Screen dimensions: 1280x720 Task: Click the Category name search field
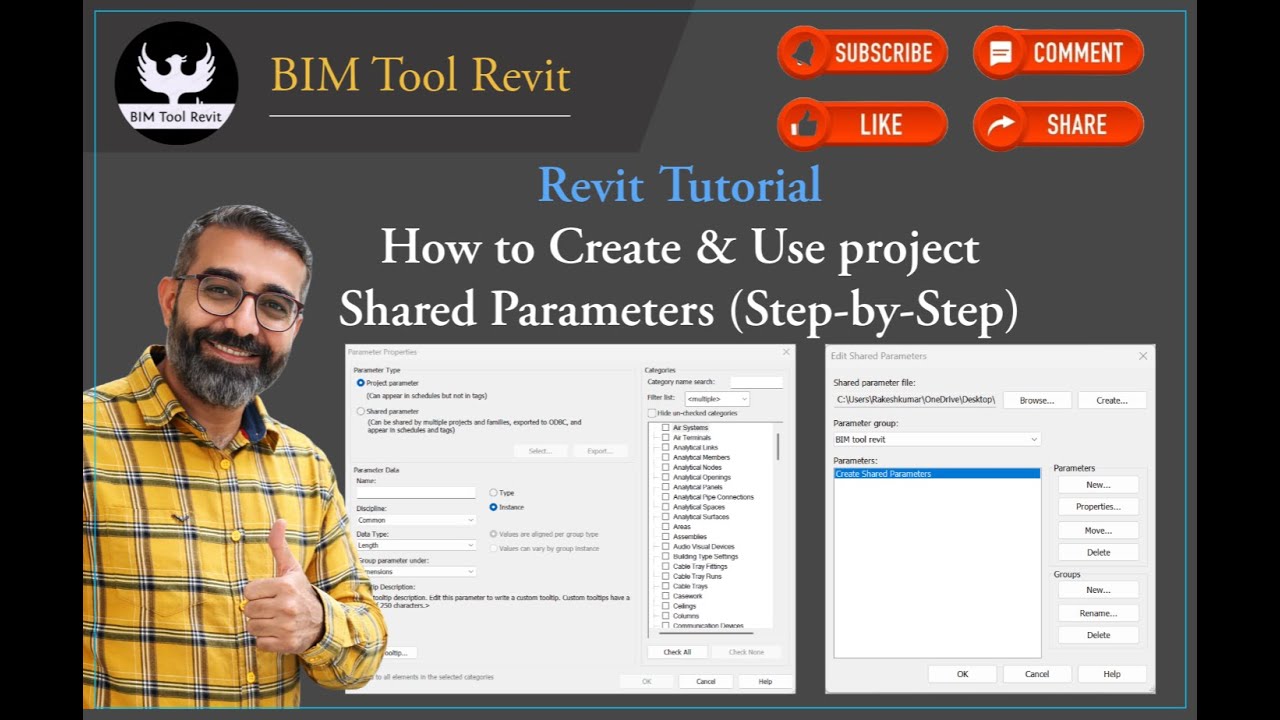pos(756,382)
